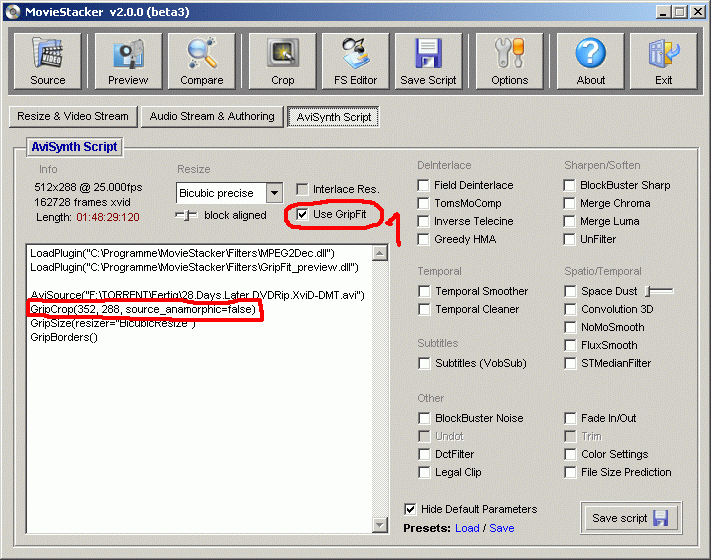Image resolution: width=711 pixels, height=560 pixels.
Task: Check NoMoSmooth filter
Action: click(570, 327)
